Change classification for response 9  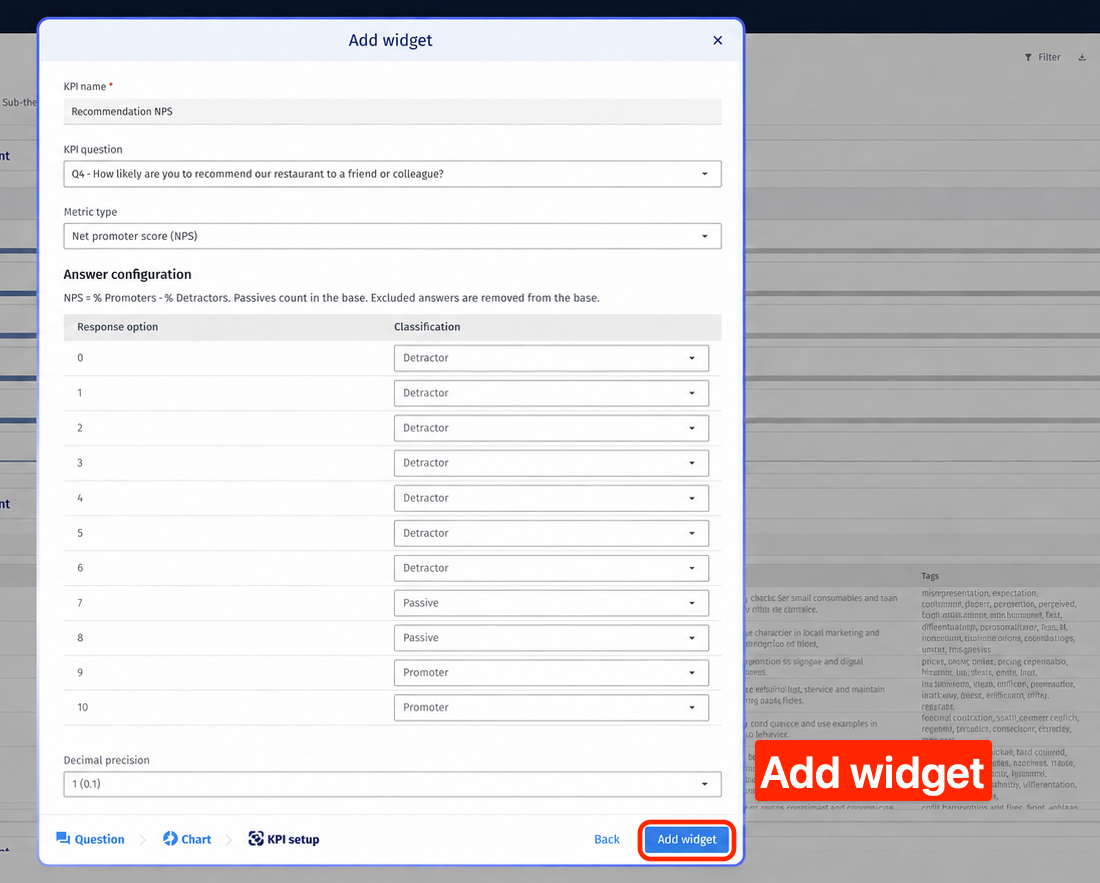pos(551,673)
